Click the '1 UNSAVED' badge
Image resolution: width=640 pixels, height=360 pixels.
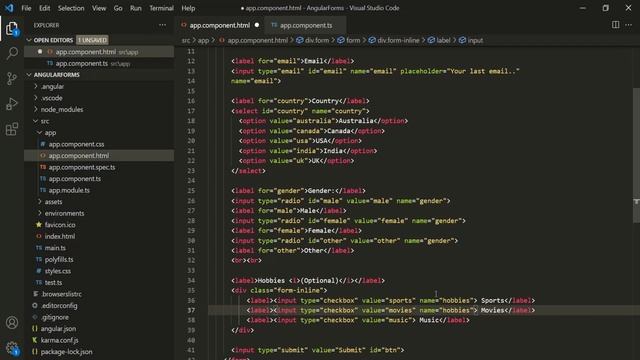click(92, 40)
